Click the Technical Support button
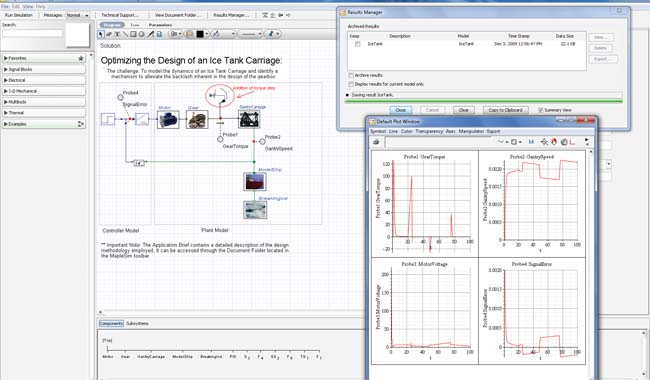This screenshot has width=650, height=380. coord(120,15)
